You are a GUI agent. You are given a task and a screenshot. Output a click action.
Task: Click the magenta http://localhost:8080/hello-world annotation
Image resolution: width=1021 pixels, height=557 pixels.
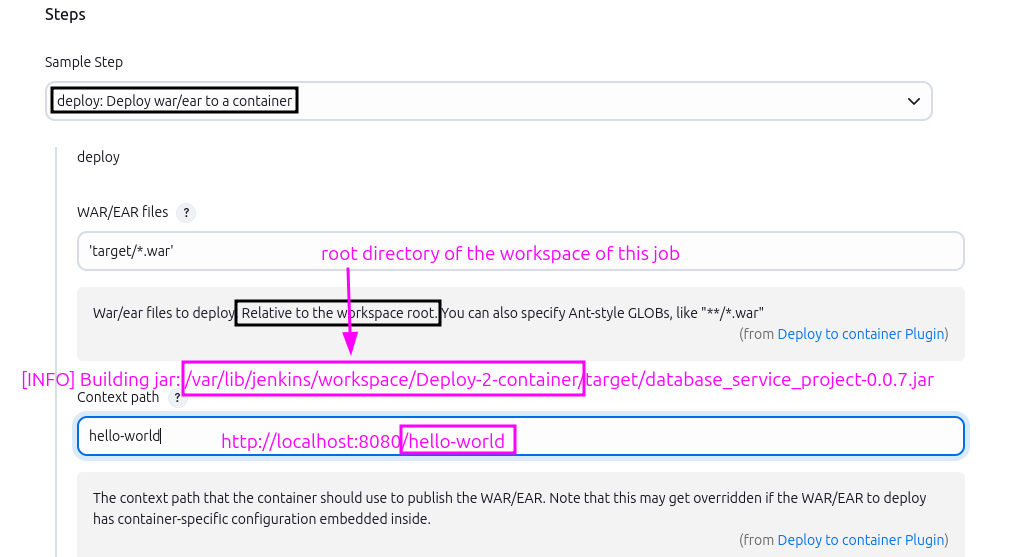point(368,441)
